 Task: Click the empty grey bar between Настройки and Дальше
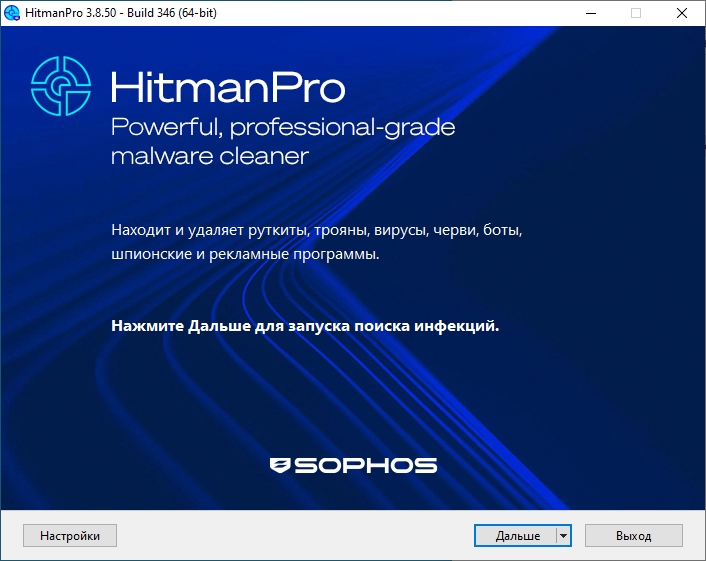click(295, 536)
